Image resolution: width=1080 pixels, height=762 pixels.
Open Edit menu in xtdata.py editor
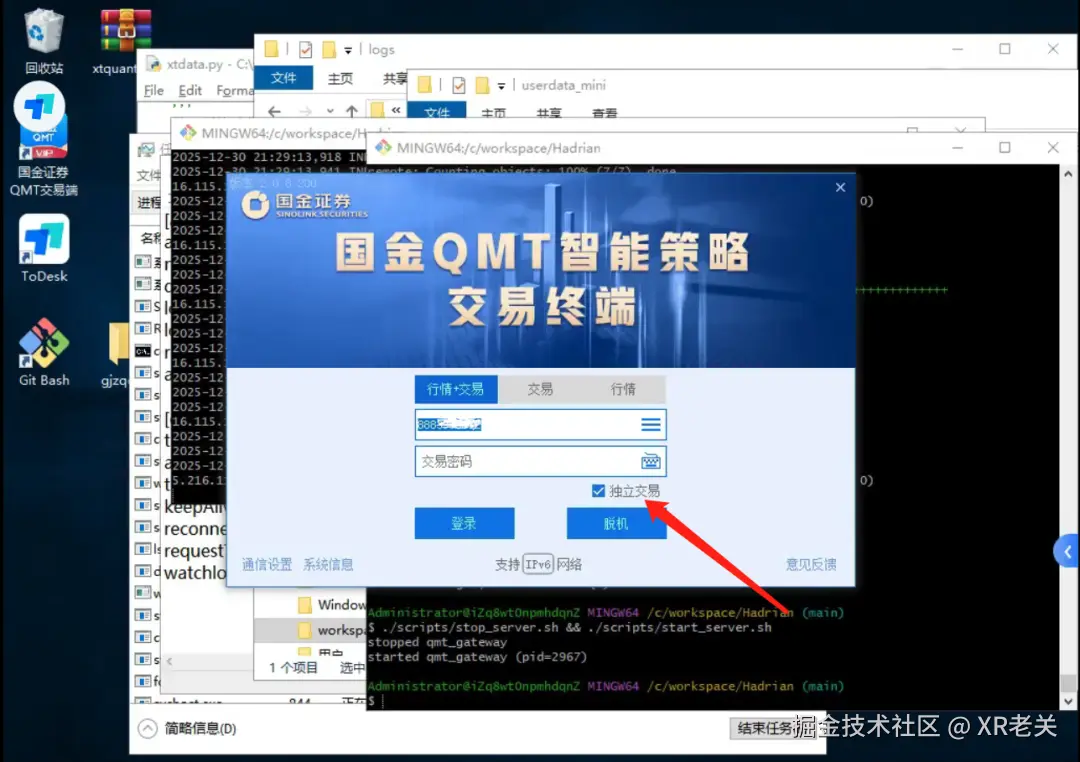[190, 90]
